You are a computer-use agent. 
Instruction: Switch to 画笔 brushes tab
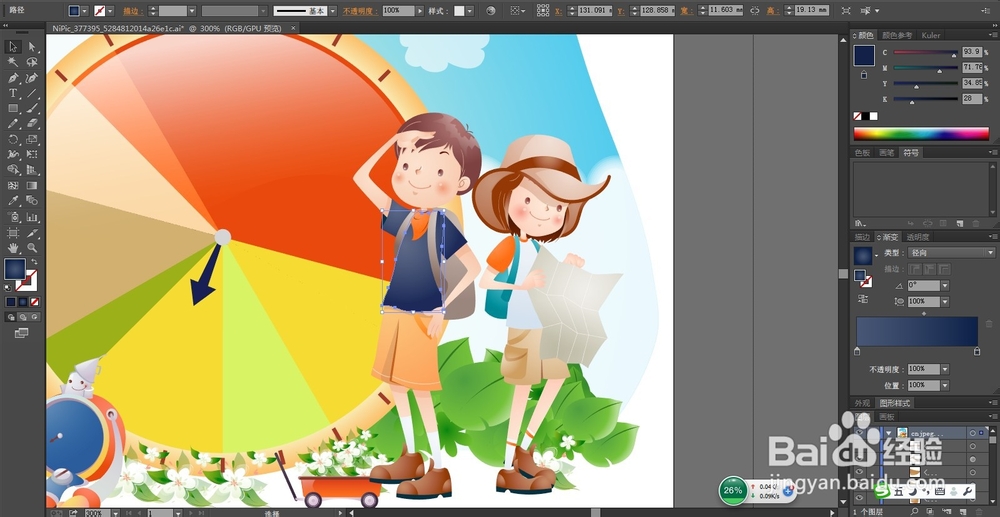[886, 153]
